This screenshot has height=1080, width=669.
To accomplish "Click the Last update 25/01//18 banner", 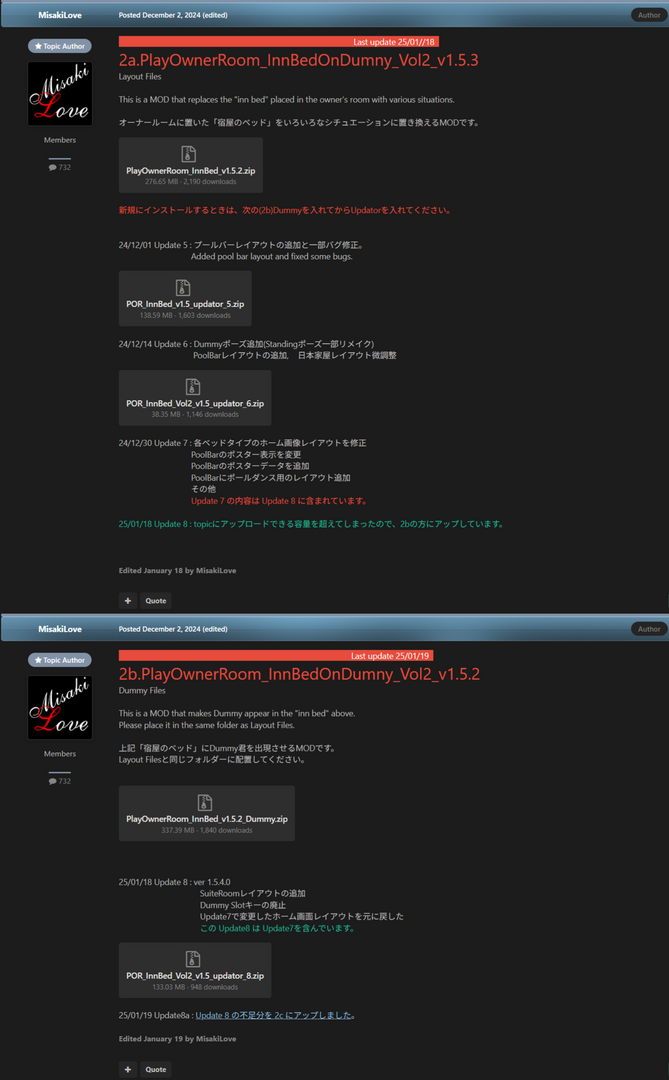I will (278, 42).
